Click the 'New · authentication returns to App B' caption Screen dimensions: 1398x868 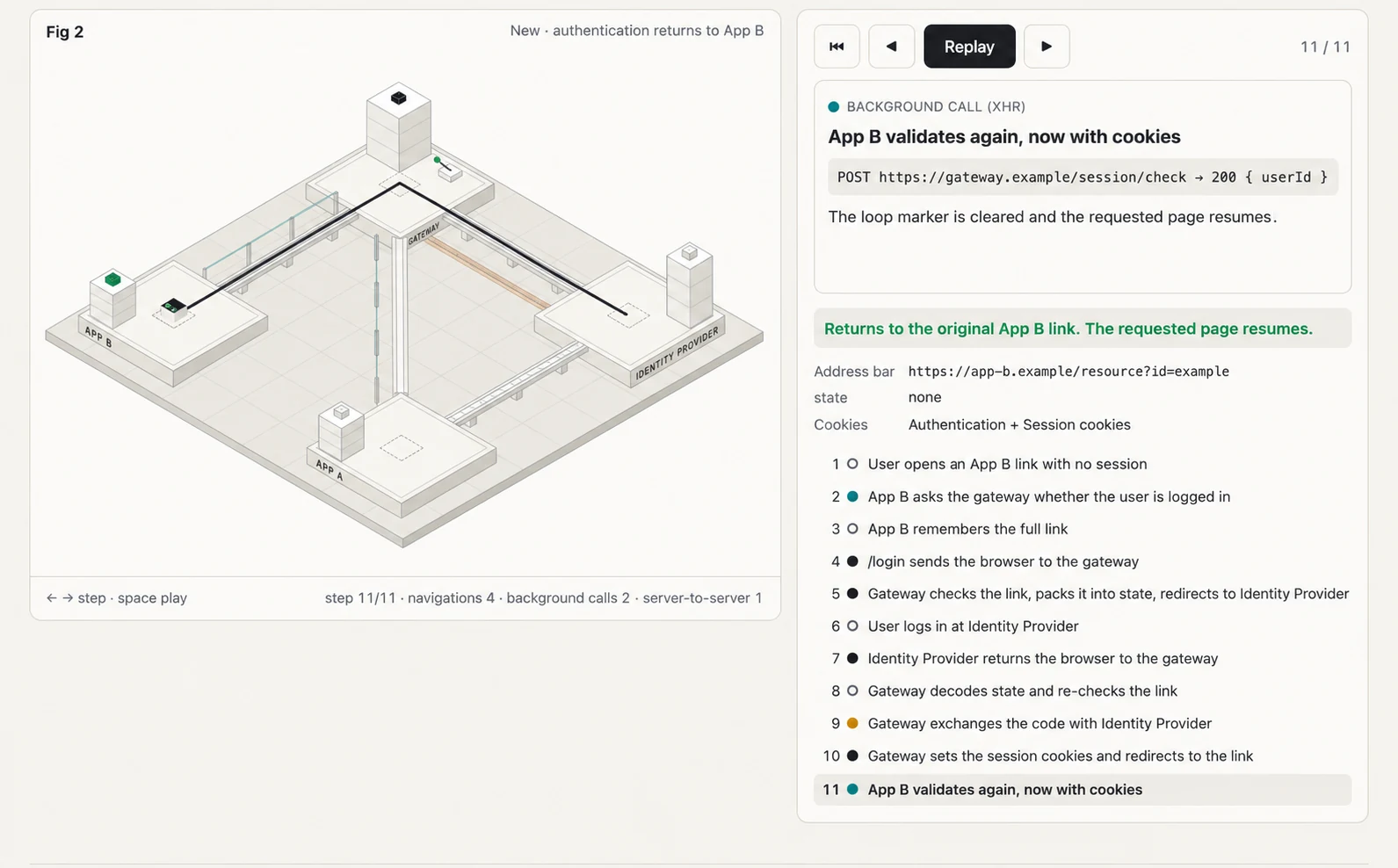(x=637, y=31)
